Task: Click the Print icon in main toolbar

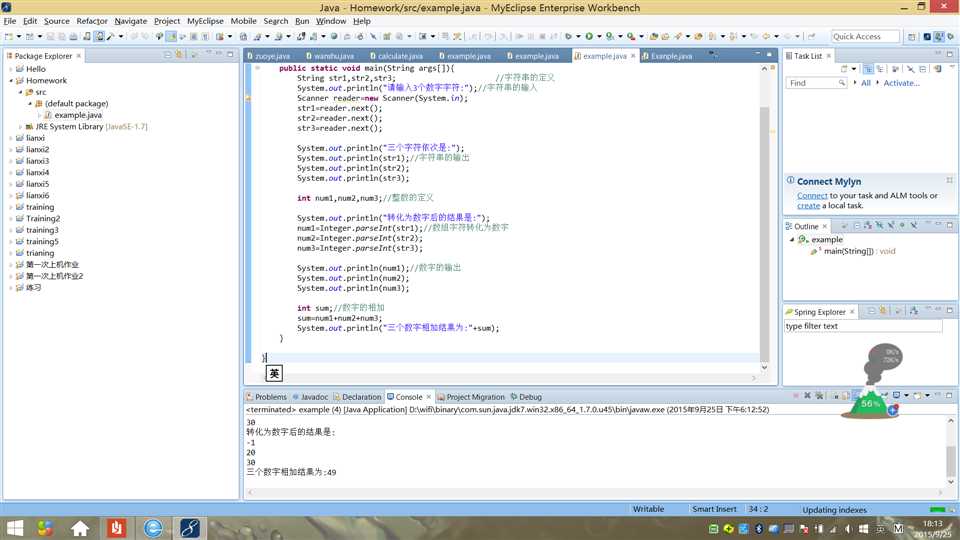Action: [x=73, y=37]
